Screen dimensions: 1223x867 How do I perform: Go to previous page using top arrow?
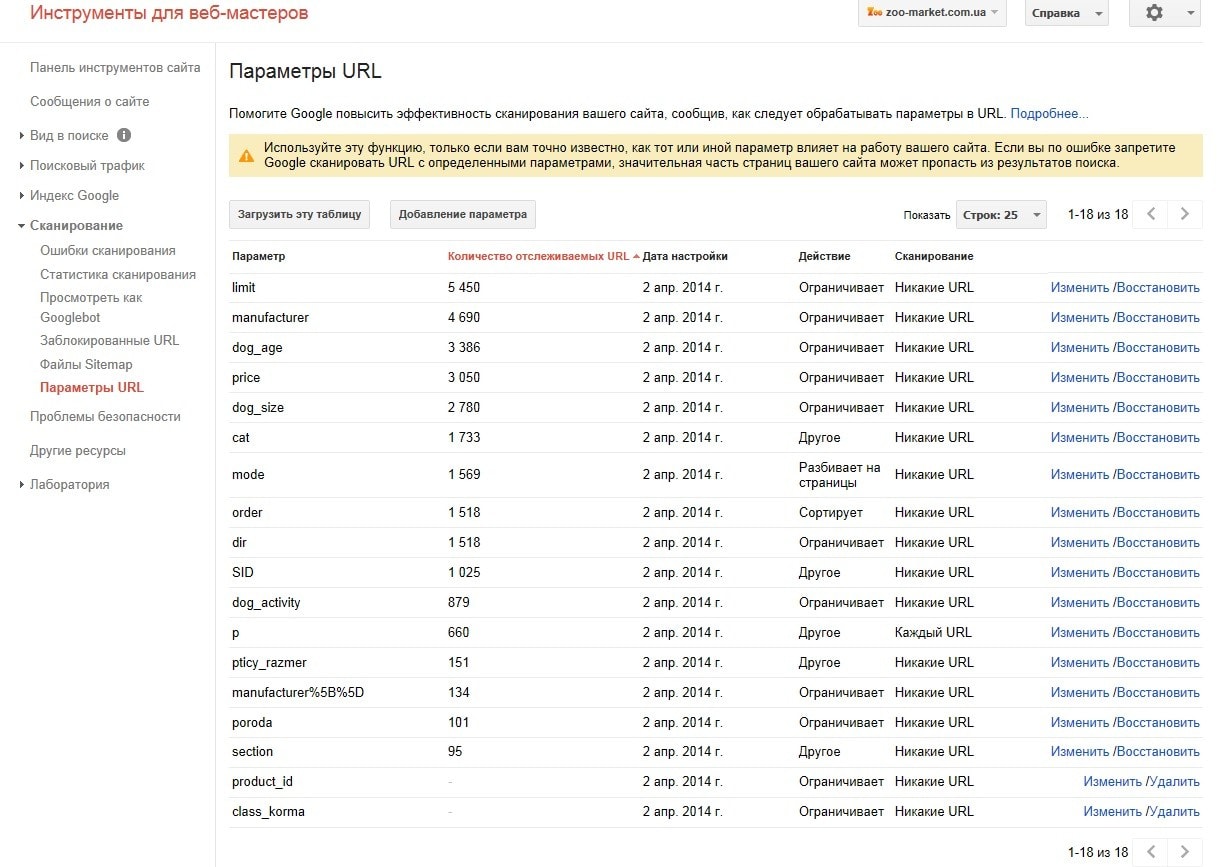click(x=1151, y=214)
